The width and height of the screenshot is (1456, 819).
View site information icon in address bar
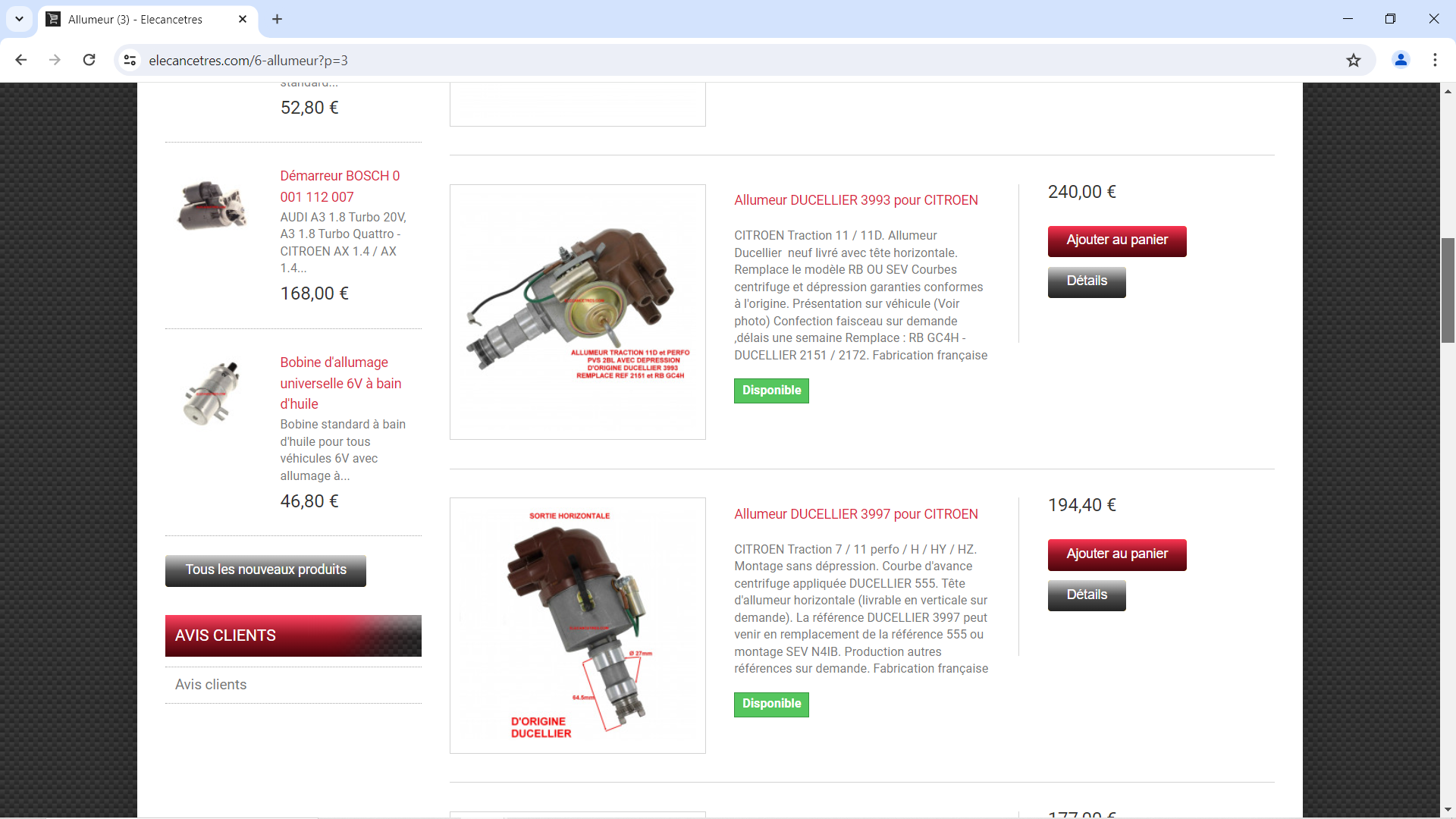click(130, 60)
